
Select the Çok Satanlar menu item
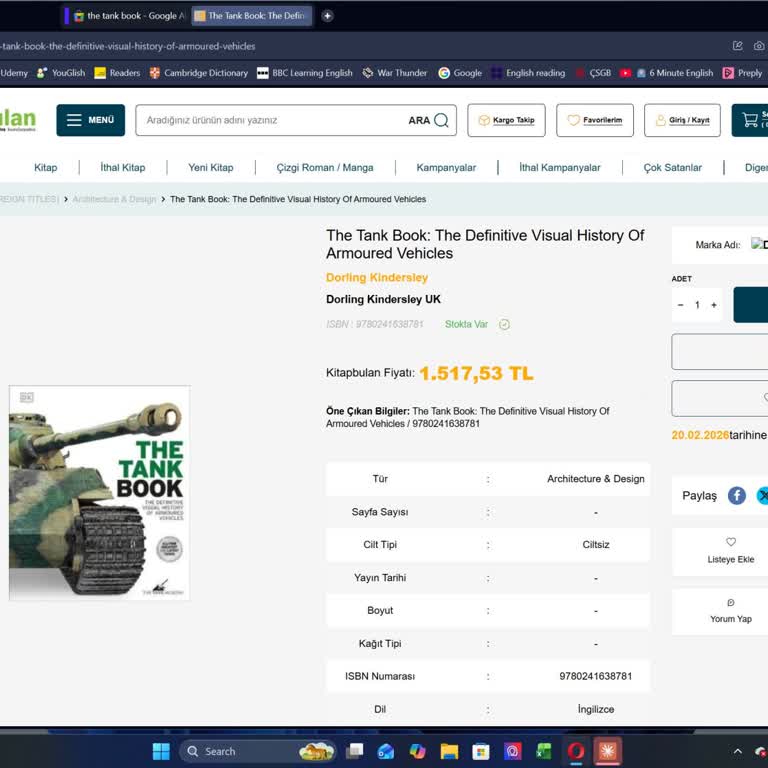(672, 168)
